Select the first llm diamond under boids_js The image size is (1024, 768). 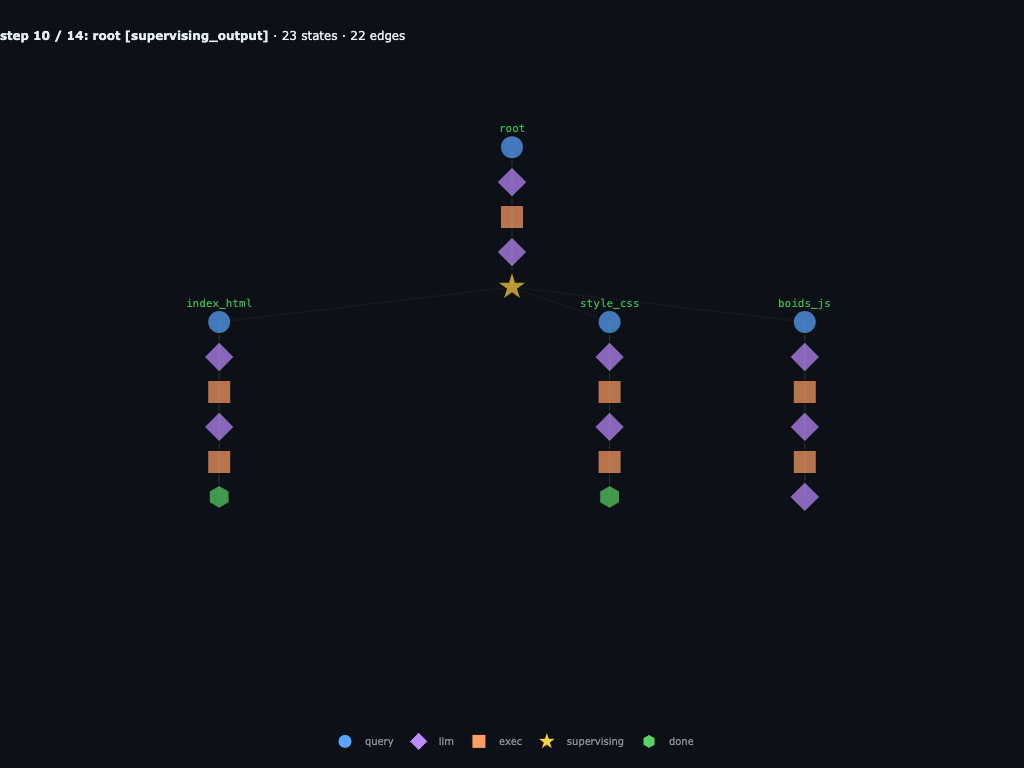coord(805,357)
